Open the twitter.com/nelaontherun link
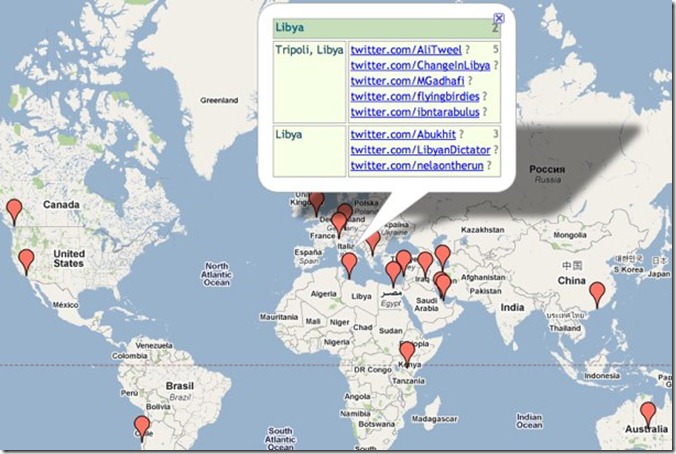Viewport: 676px width, 454px height. (416, 166)
